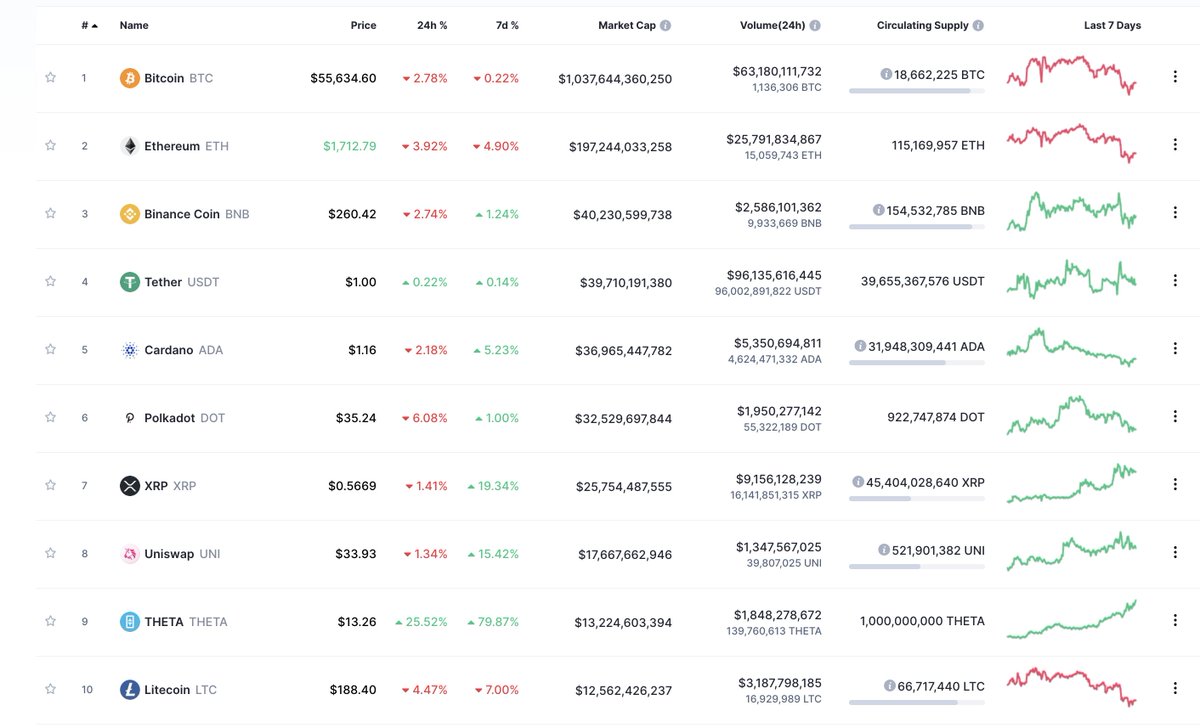Open the Cardano row three-dot menu
Viewport: 1200px width, 728px height.
click(x=1175, y=349)
